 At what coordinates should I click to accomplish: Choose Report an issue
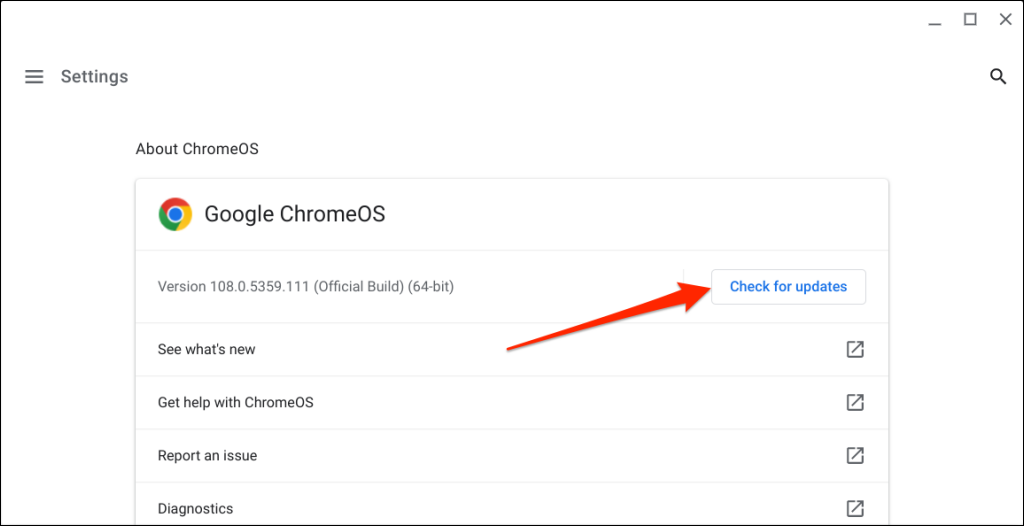tap(207, 455)
